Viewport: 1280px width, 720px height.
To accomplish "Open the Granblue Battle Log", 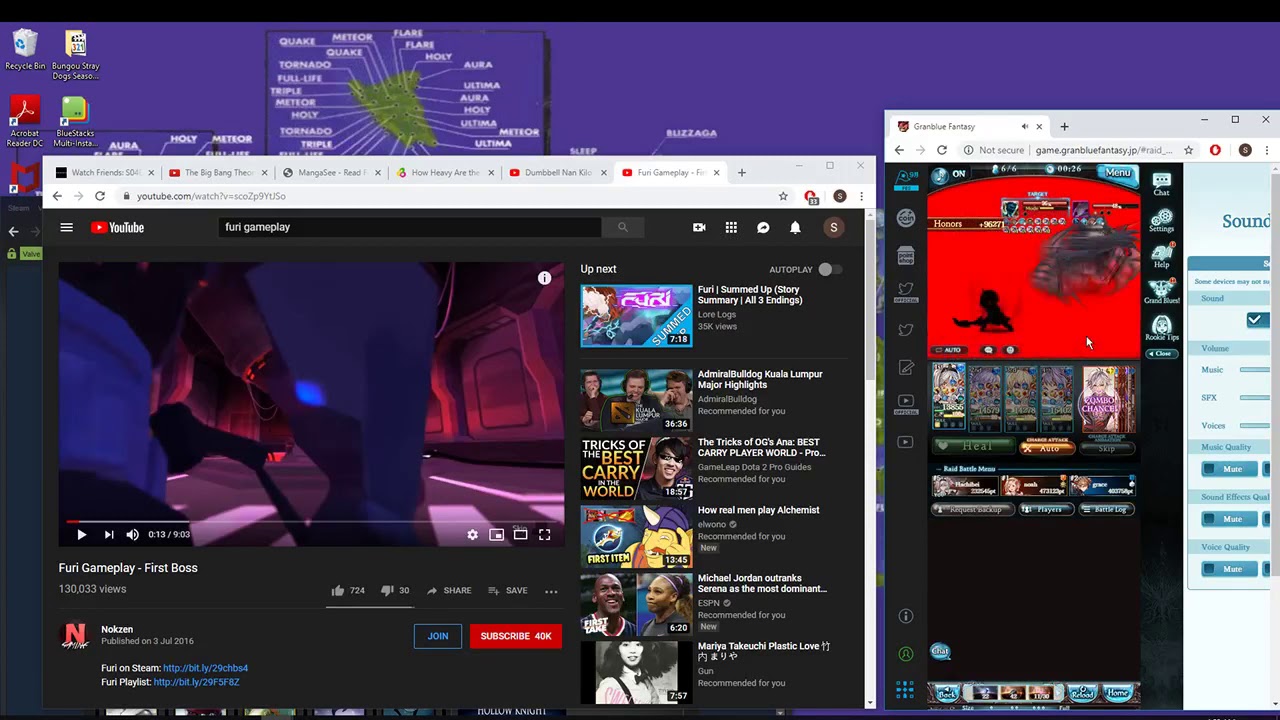I will (x=1107, y=509).
